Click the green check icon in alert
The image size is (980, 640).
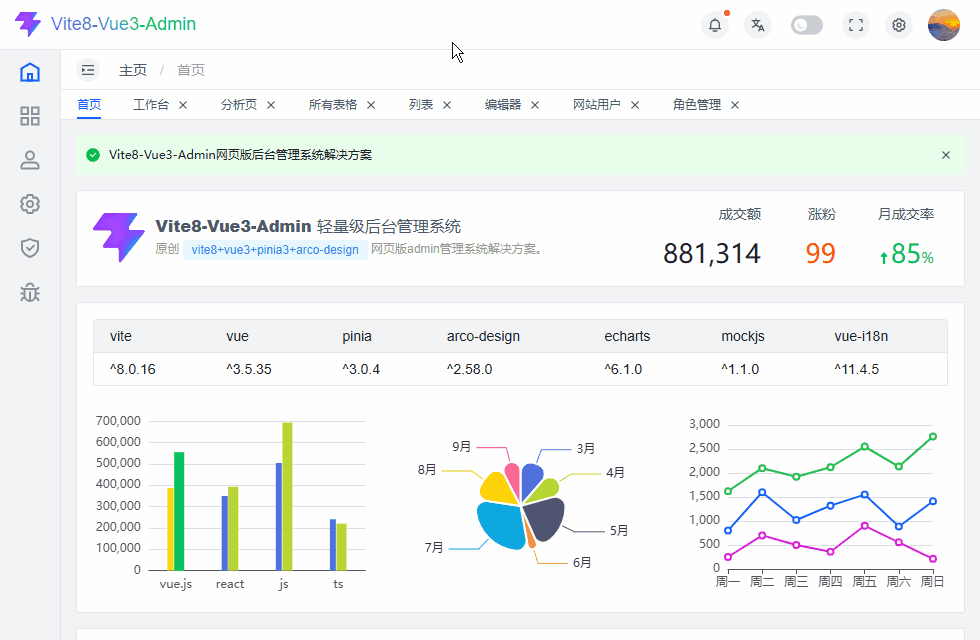click(x=93, y=155)
